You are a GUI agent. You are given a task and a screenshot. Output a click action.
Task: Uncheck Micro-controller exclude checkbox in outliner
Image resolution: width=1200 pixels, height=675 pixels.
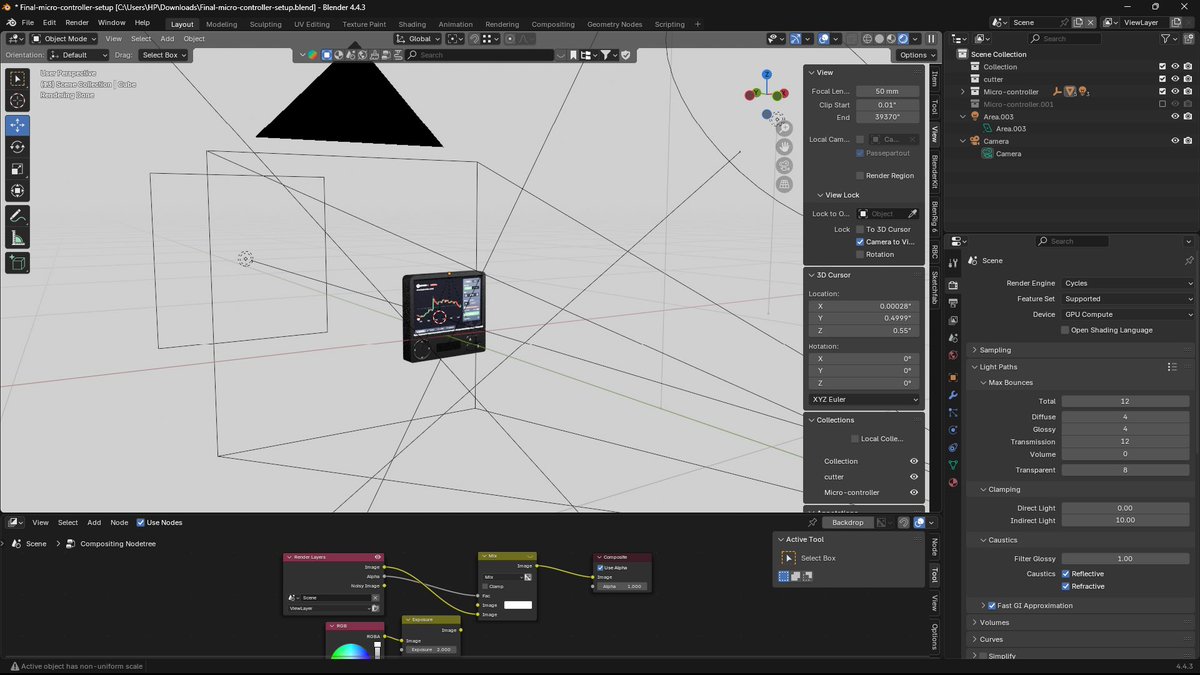tap(1162, 91)
